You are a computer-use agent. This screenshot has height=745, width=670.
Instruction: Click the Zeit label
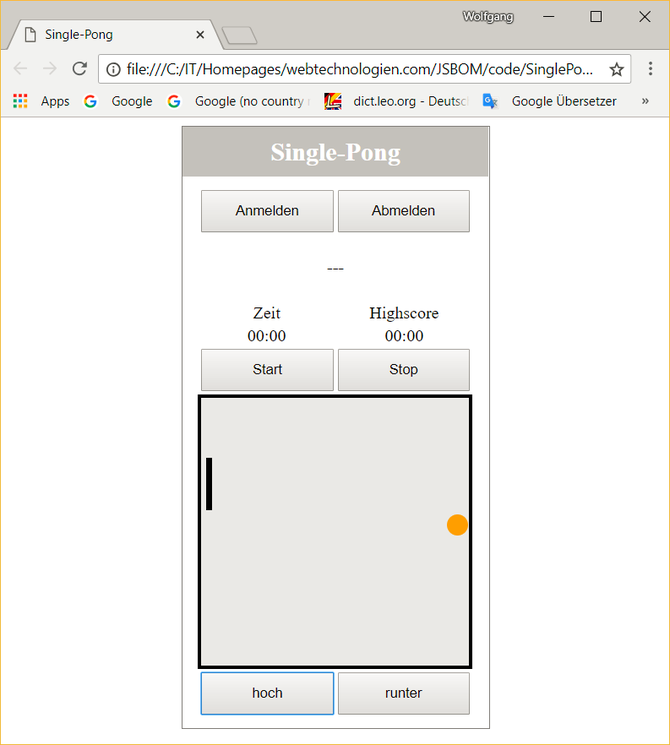[x=267, y=313]
